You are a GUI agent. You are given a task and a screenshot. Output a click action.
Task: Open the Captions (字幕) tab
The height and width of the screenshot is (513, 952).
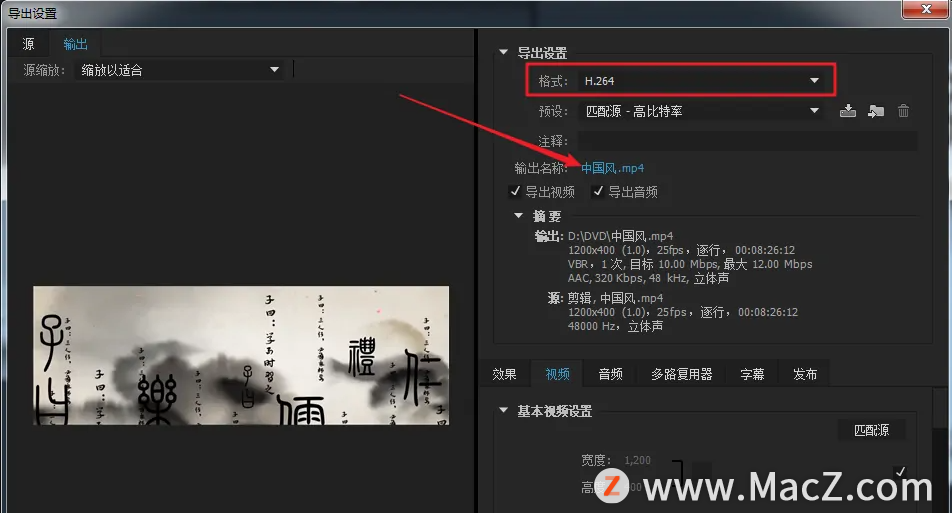coord(752,374)
